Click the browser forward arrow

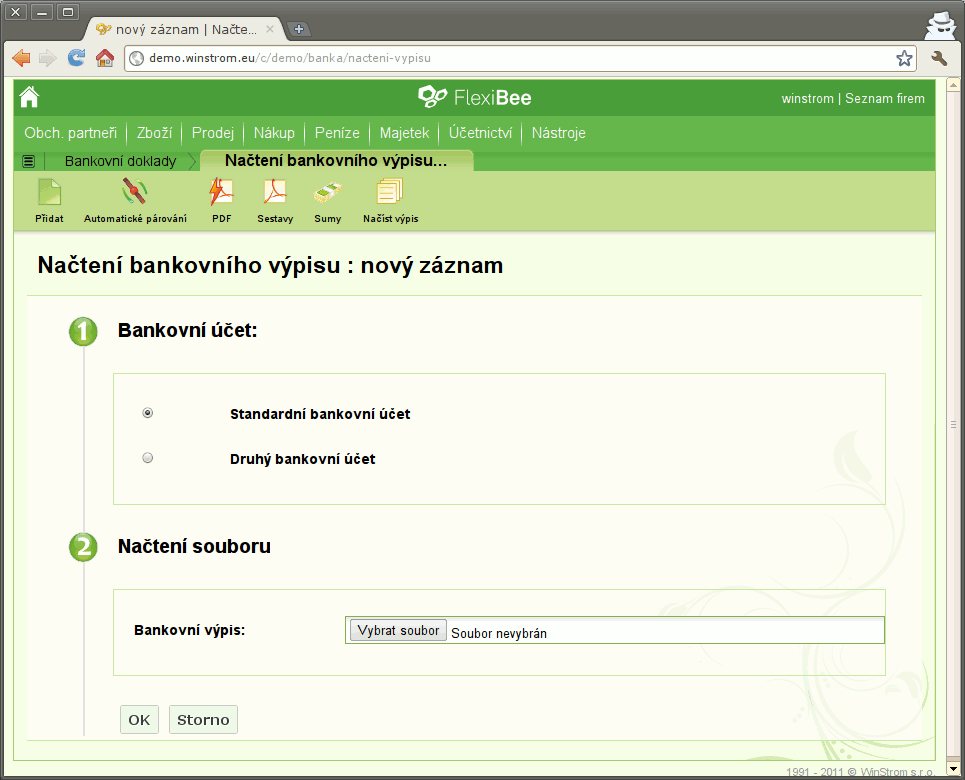pos(47,58)
